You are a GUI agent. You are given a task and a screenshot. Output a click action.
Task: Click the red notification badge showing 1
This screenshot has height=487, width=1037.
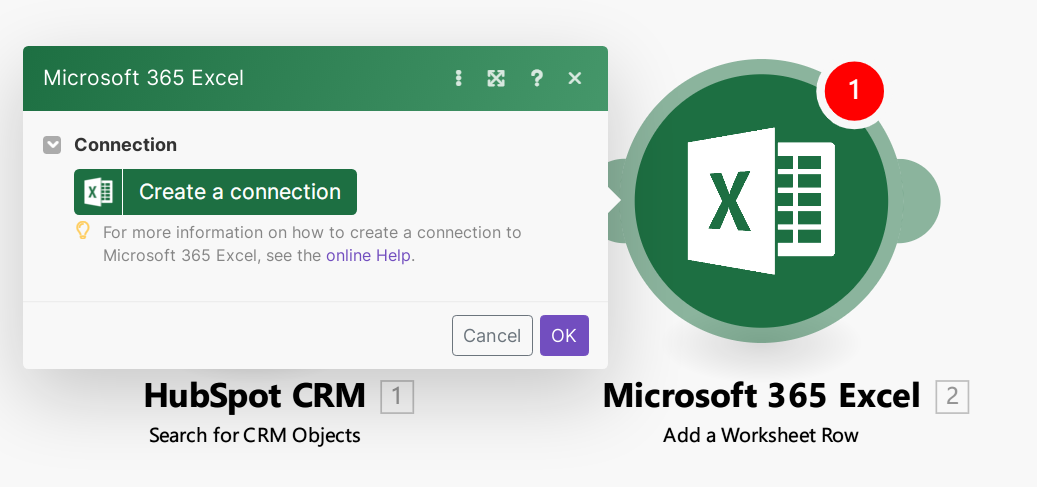coord(854,89)
